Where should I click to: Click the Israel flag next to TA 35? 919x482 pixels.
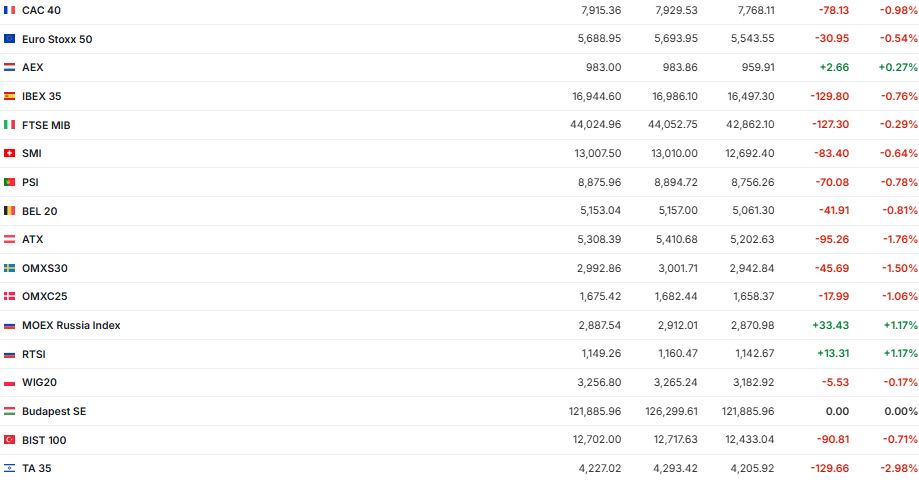tap(10, 468)
